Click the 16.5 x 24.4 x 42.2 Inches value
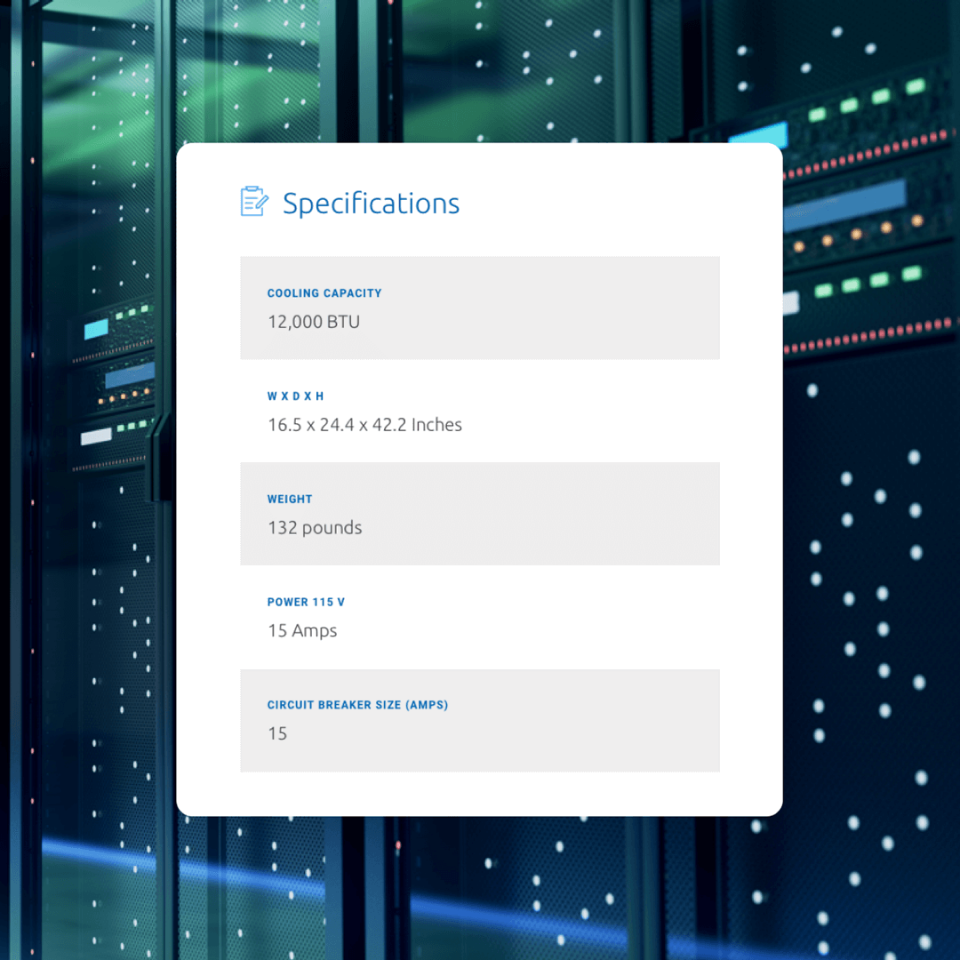The width and height of the screenshot is (960, 960). click(x=365, y=424)
